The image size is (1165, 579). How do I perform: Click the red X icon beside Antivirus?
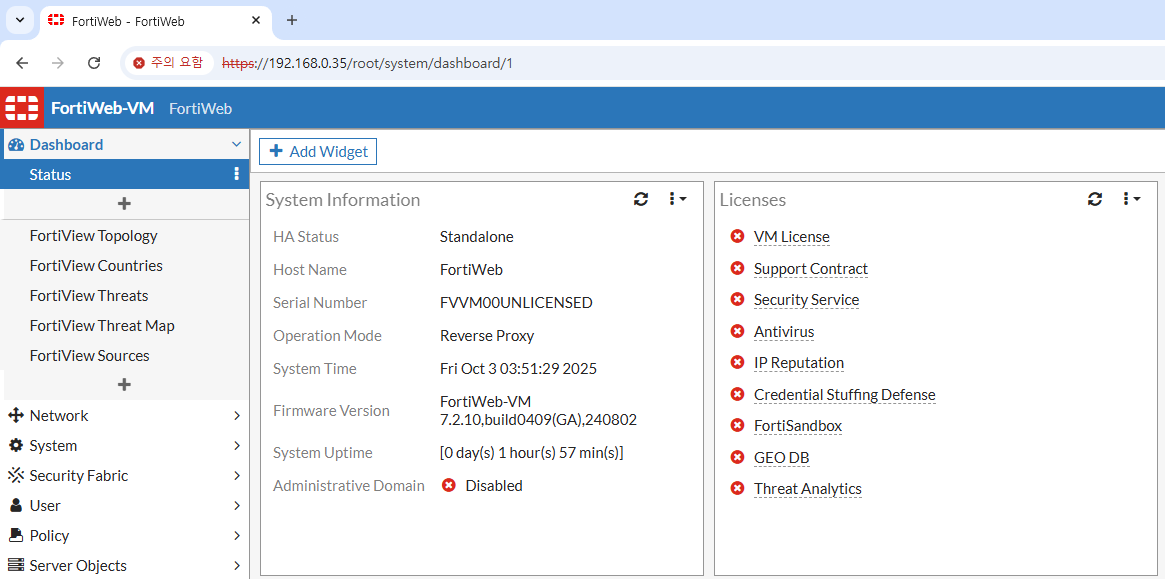point(737,331)
